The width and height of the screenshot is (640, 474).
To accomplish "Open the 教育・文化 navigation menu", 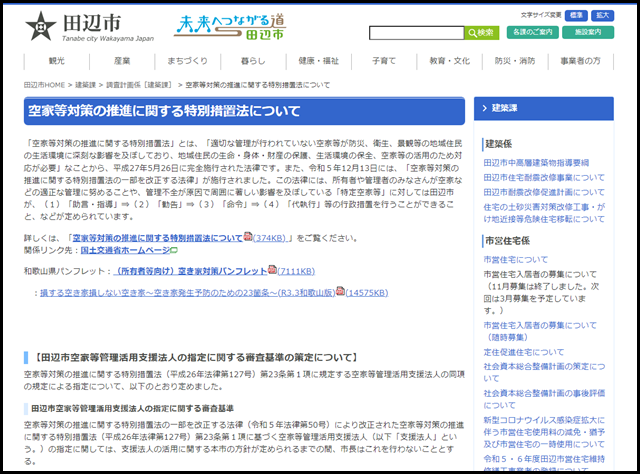I will coord(450,61).
